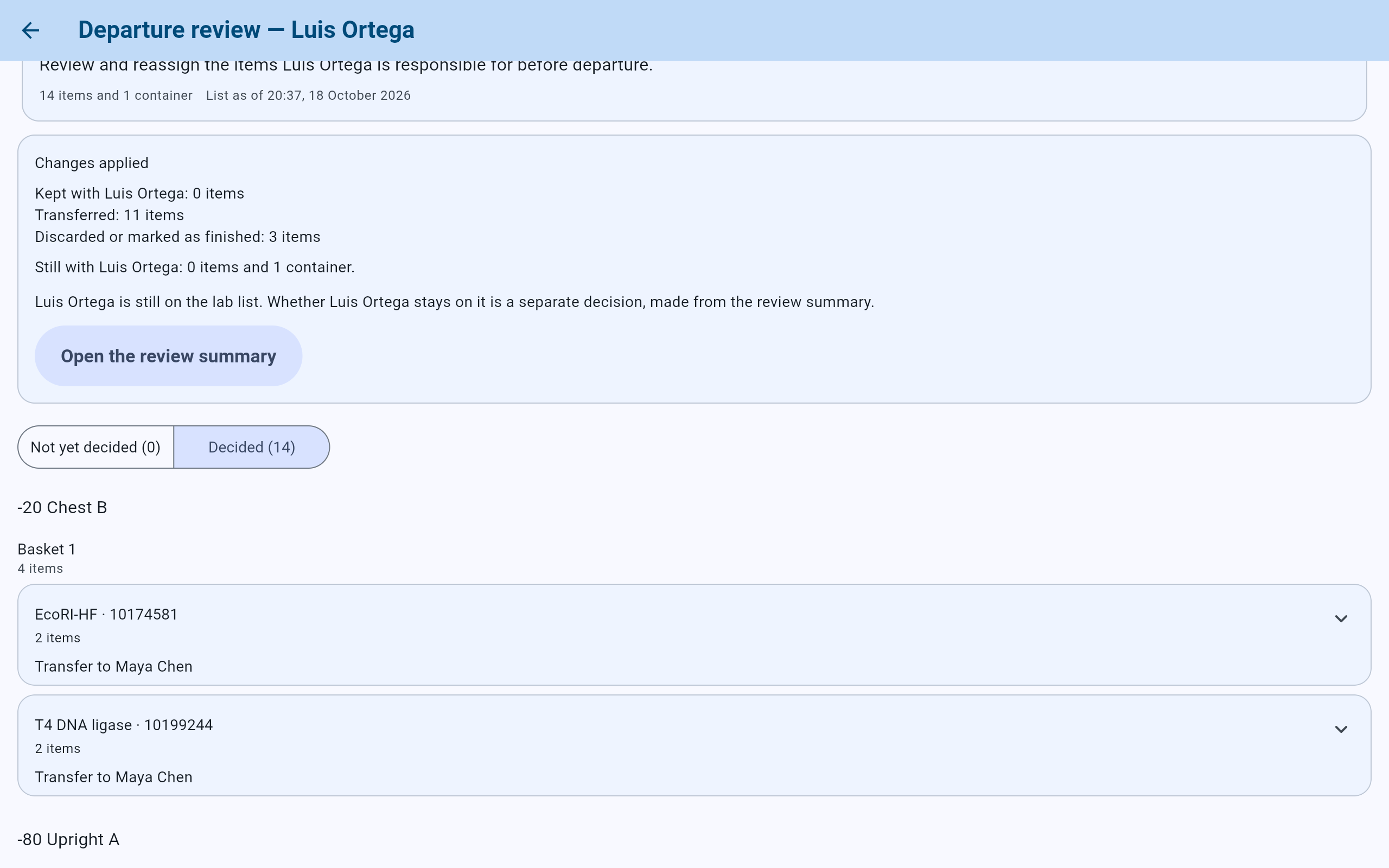Click '4 items' under Basket 1
Image resolution: width=1389 pixels, height=868 pixels.
40,569
